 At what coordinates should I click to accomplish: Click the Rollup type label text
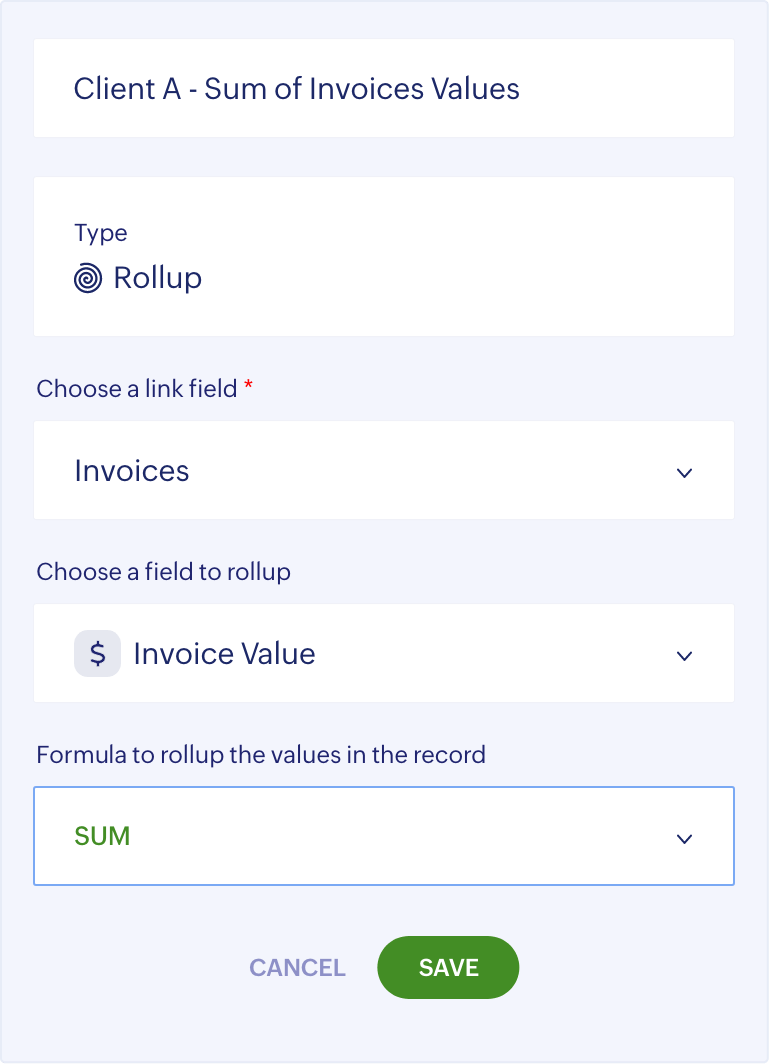coord(159,278)
